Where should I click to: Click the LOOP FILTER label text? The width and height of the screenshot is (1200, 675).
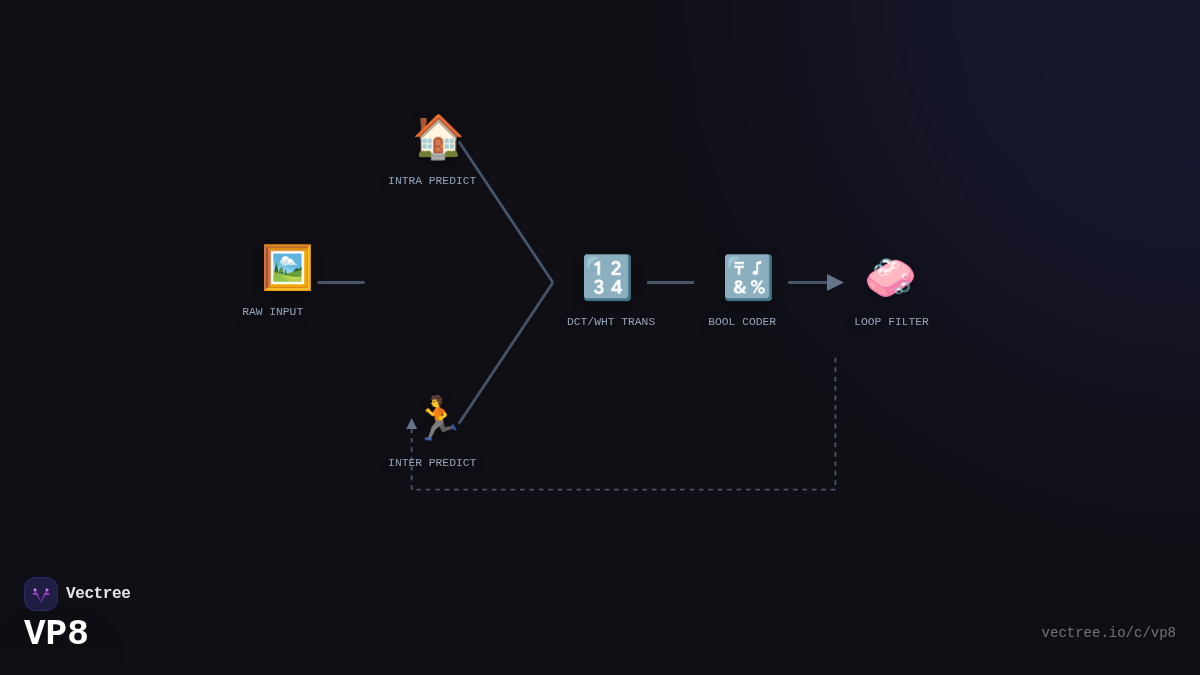(891, 322)
